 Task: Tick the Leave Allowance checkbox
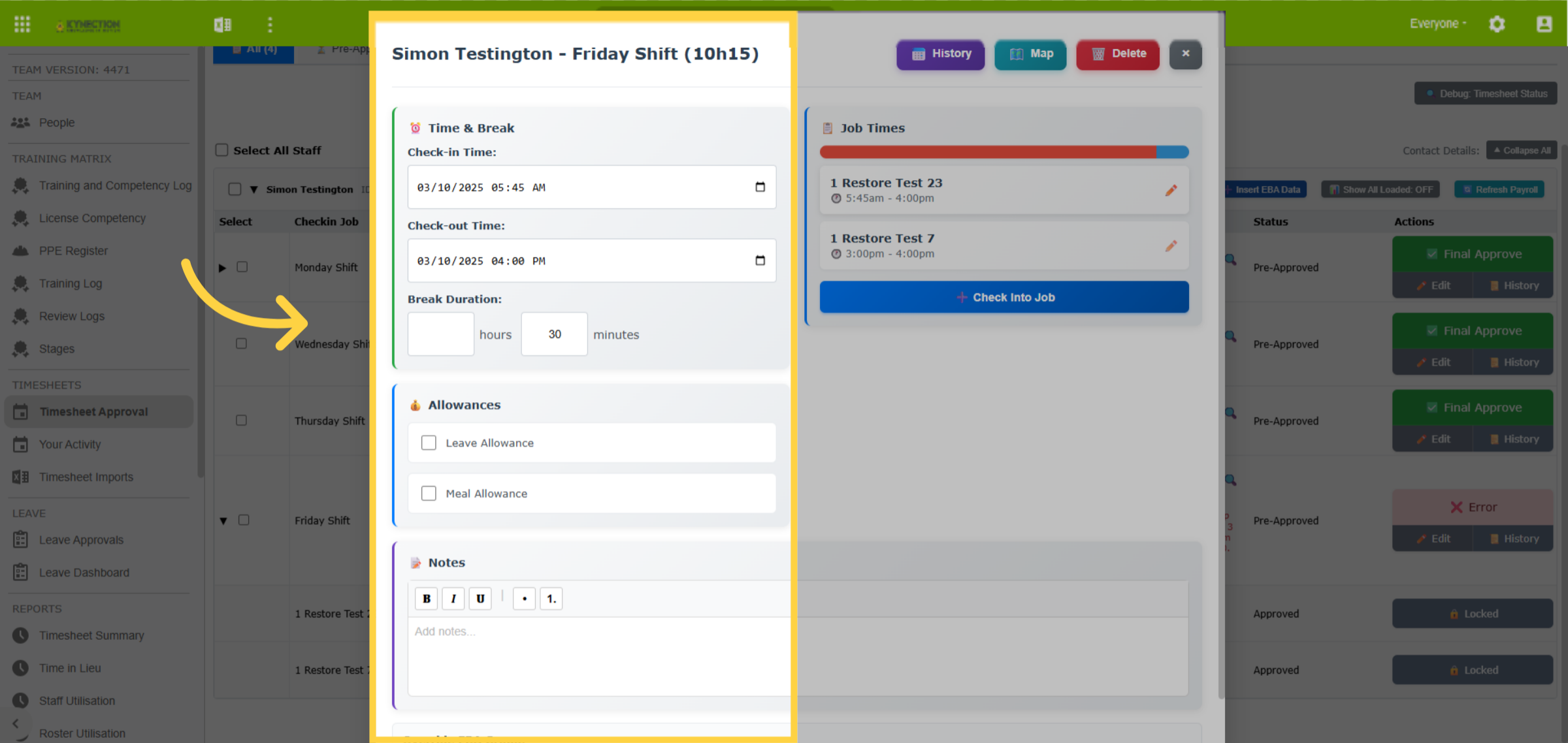pos(429,443)
